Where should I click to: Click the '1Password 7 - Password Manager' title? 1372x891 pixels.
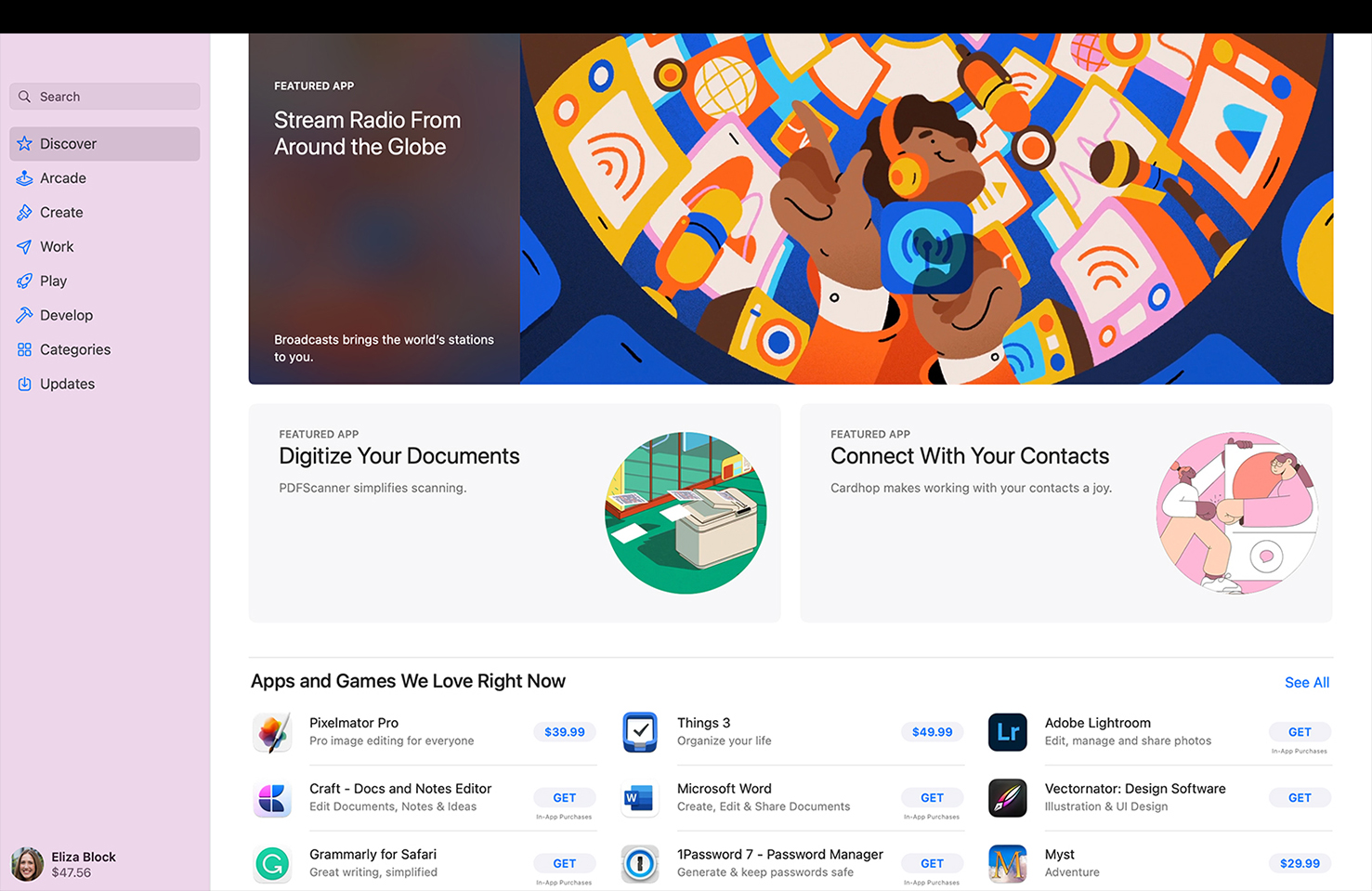click(x=780, y=855)
